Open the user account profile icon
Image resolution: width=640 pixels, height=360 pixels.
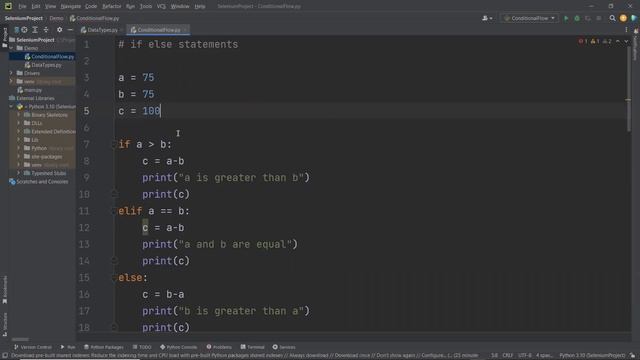(x=487, y=18)
